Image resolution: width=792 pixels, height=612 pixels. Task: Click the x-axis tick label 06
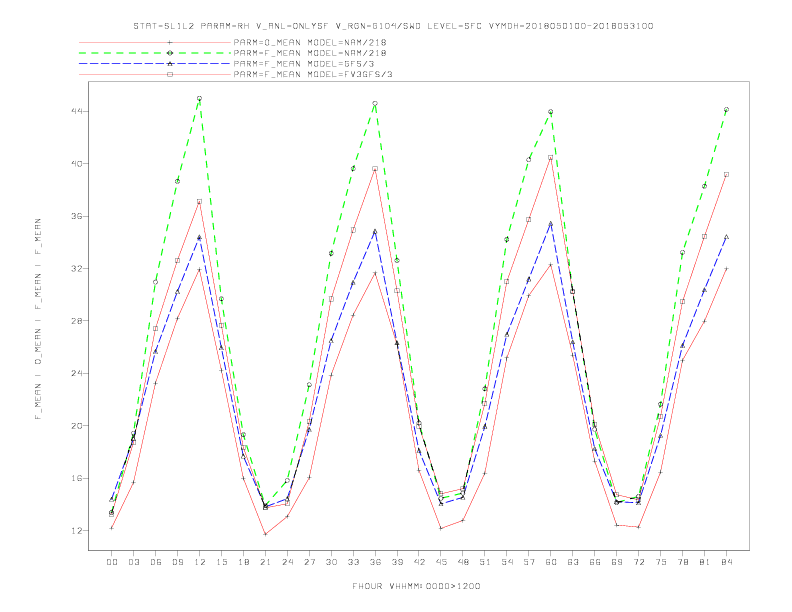pos(156,562)
